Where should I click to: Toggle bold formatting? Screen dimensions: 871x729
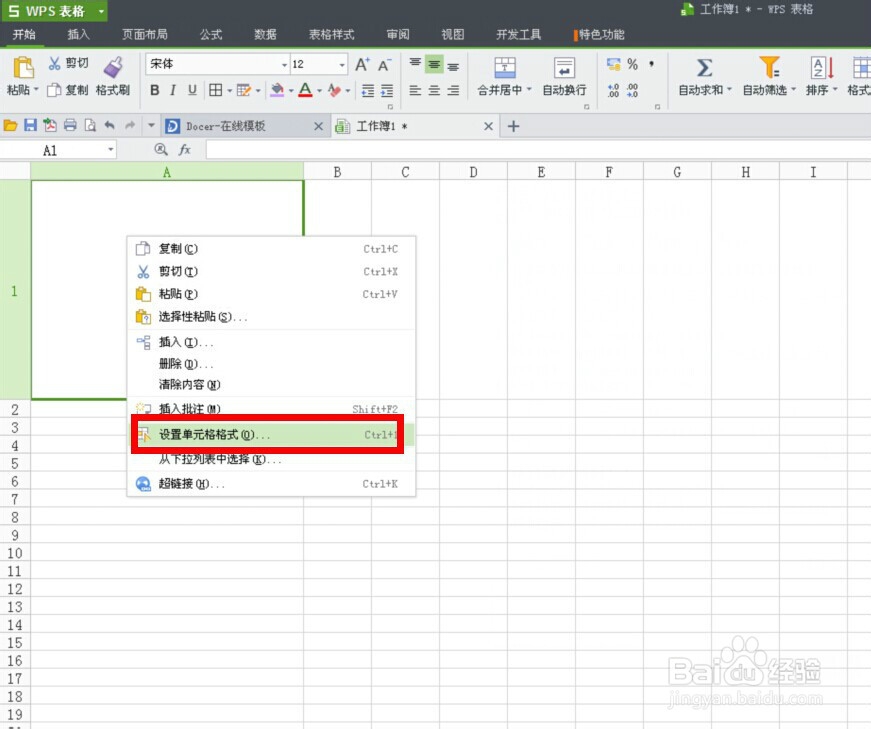(x=155, y=90)
